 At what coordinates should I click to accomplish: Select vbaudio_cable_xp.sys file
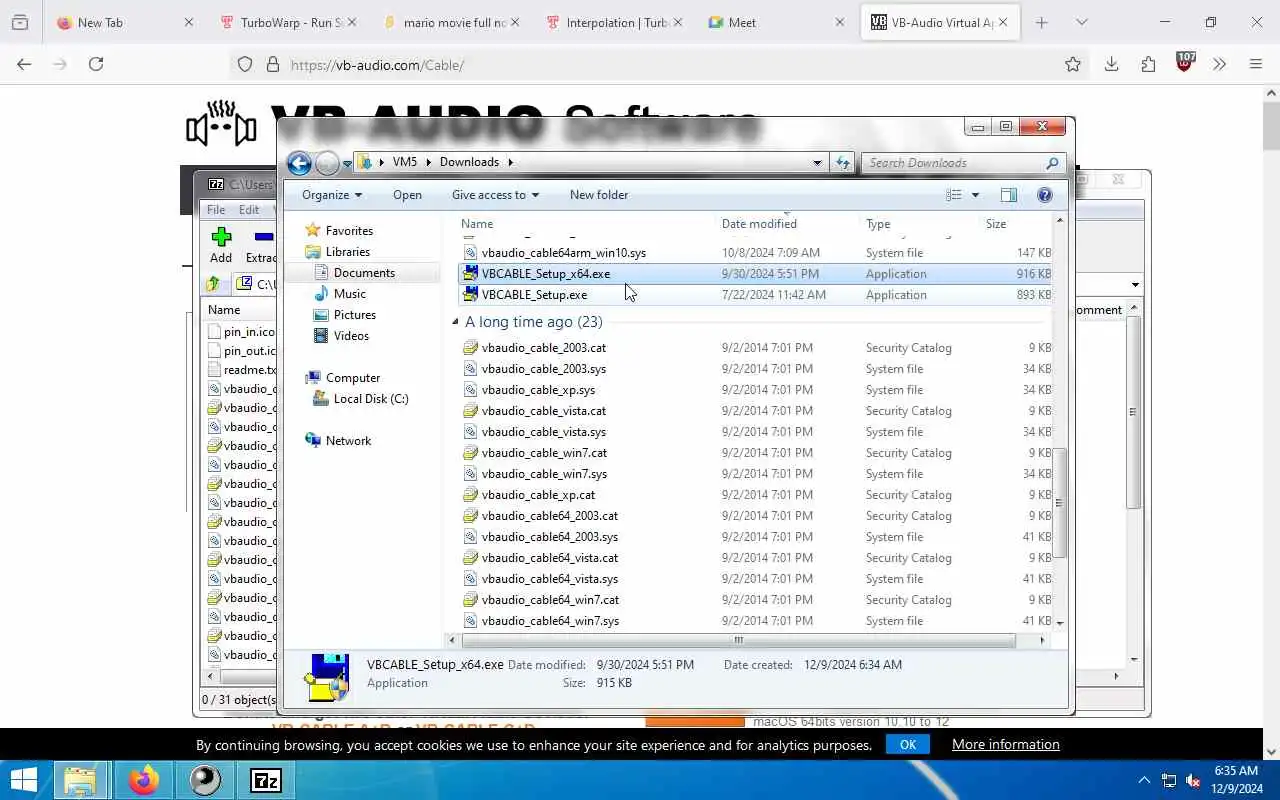(x=538, y=390)
